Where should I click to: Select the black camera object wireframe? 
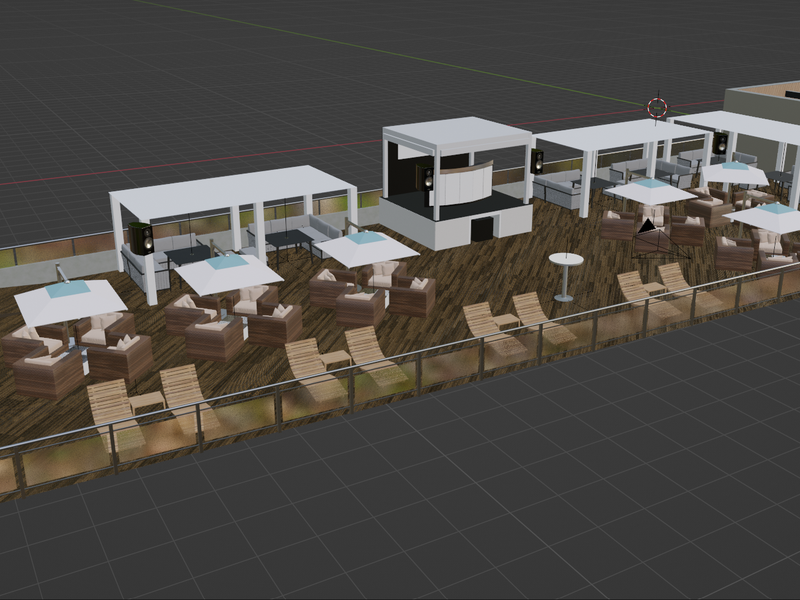coord(662,239)
